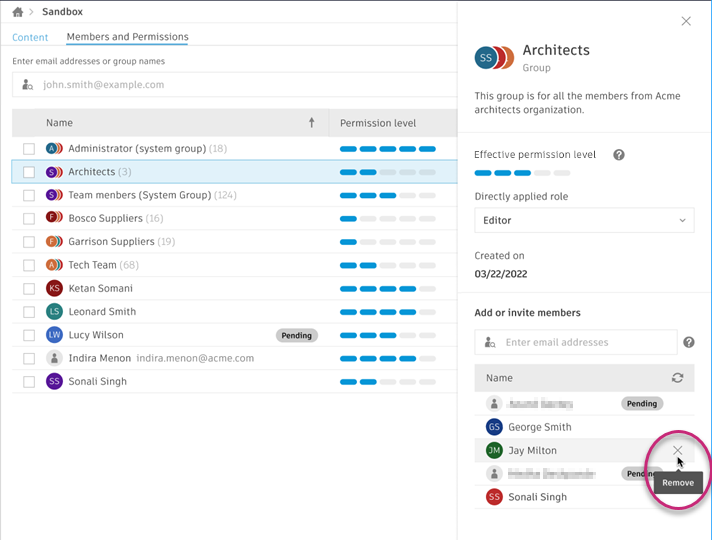Click the help icon next to invite field

pyautogui.click(x=689, y=342)
